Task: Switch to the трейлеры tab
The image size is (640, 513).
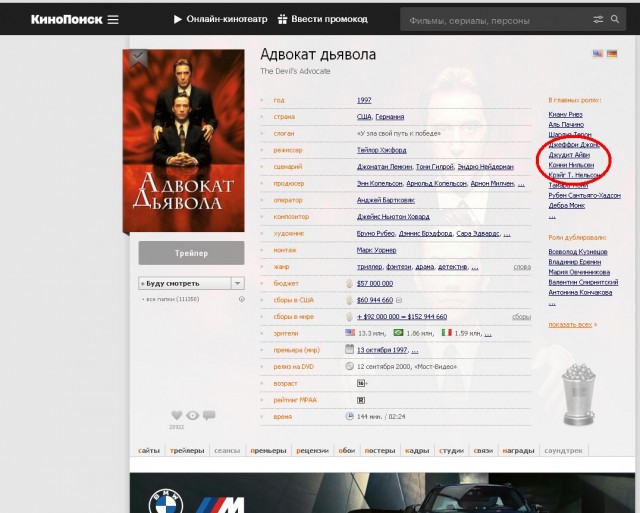Action: click(187, 451)
